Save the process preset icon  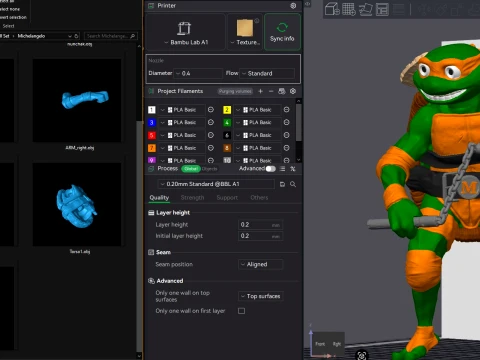282,184
